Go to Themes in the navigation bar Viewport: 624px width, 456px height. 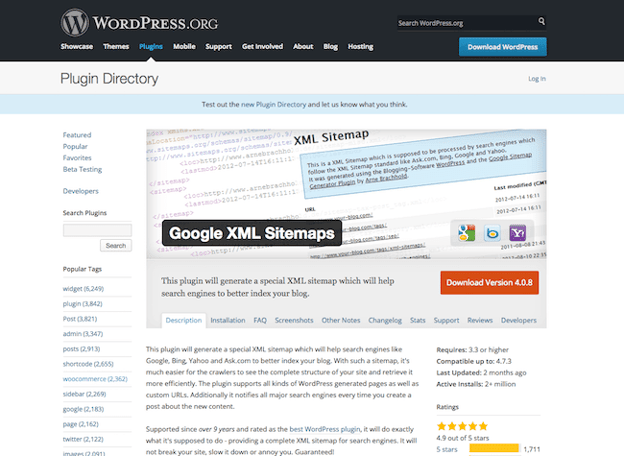point(116,46)
